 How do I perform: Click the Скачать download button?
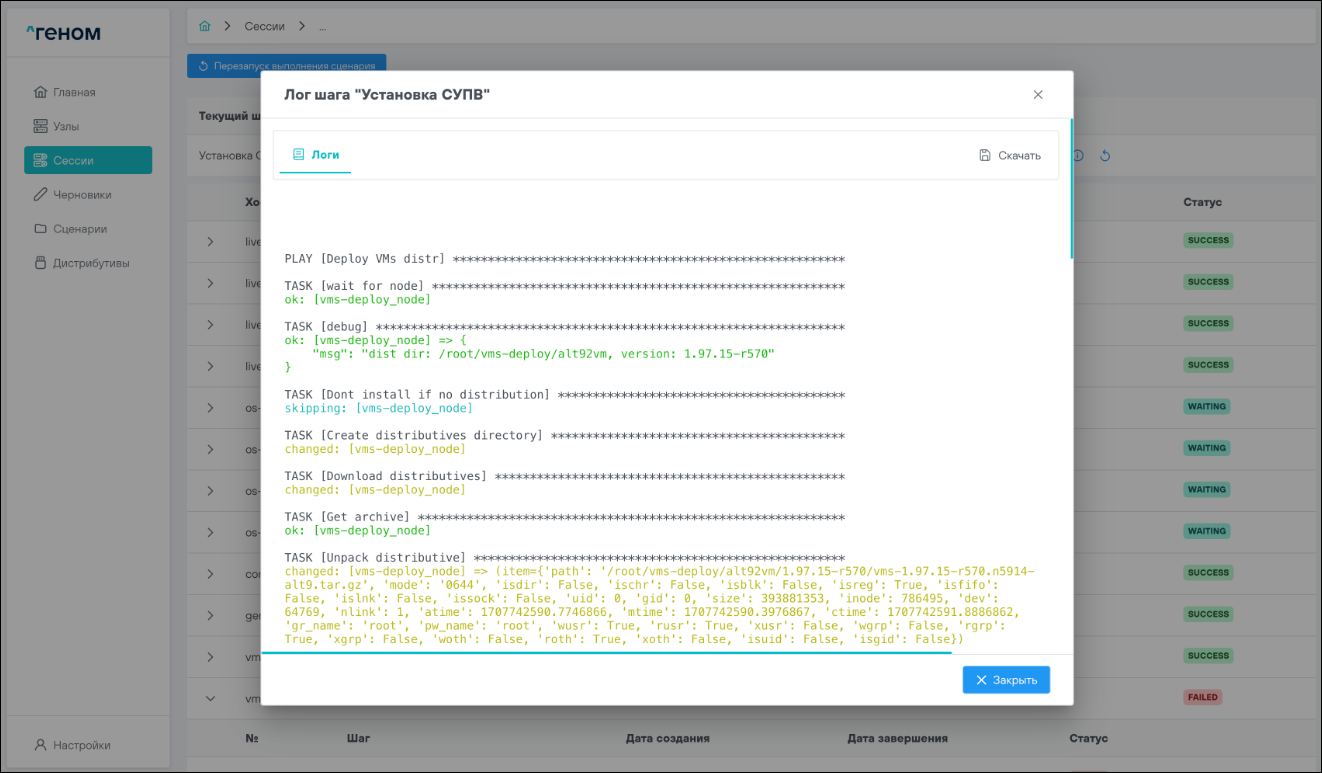click(x=1010, y=155)
